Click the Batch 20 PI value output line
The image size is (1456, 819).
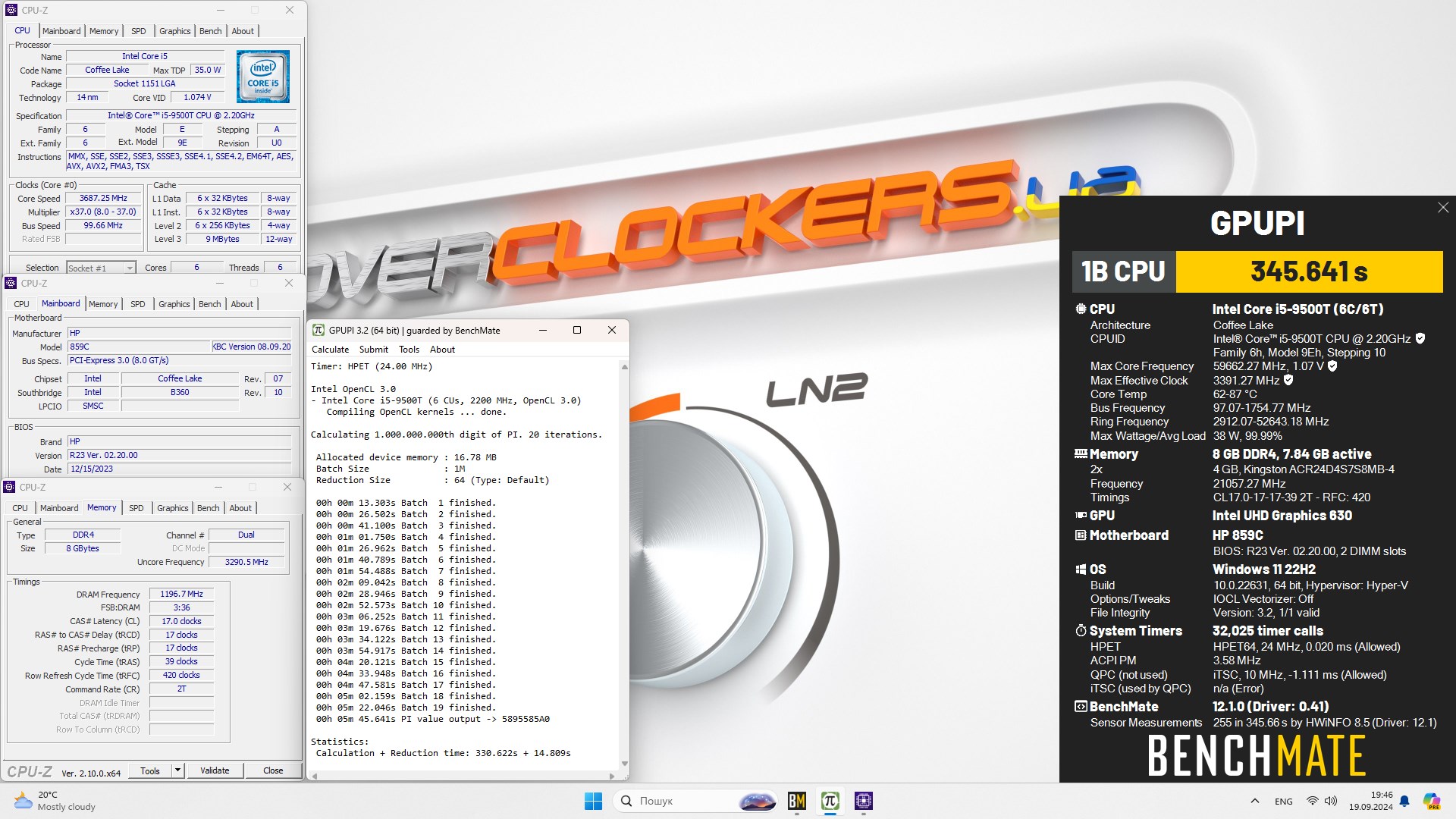(x=433, y=719)
